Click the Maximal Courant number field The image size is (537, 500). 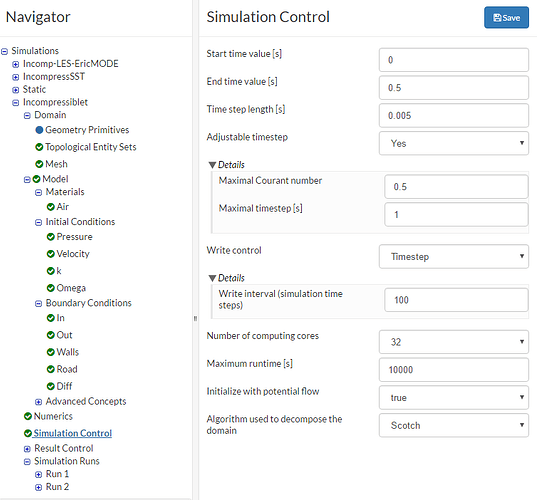(457, 187)
